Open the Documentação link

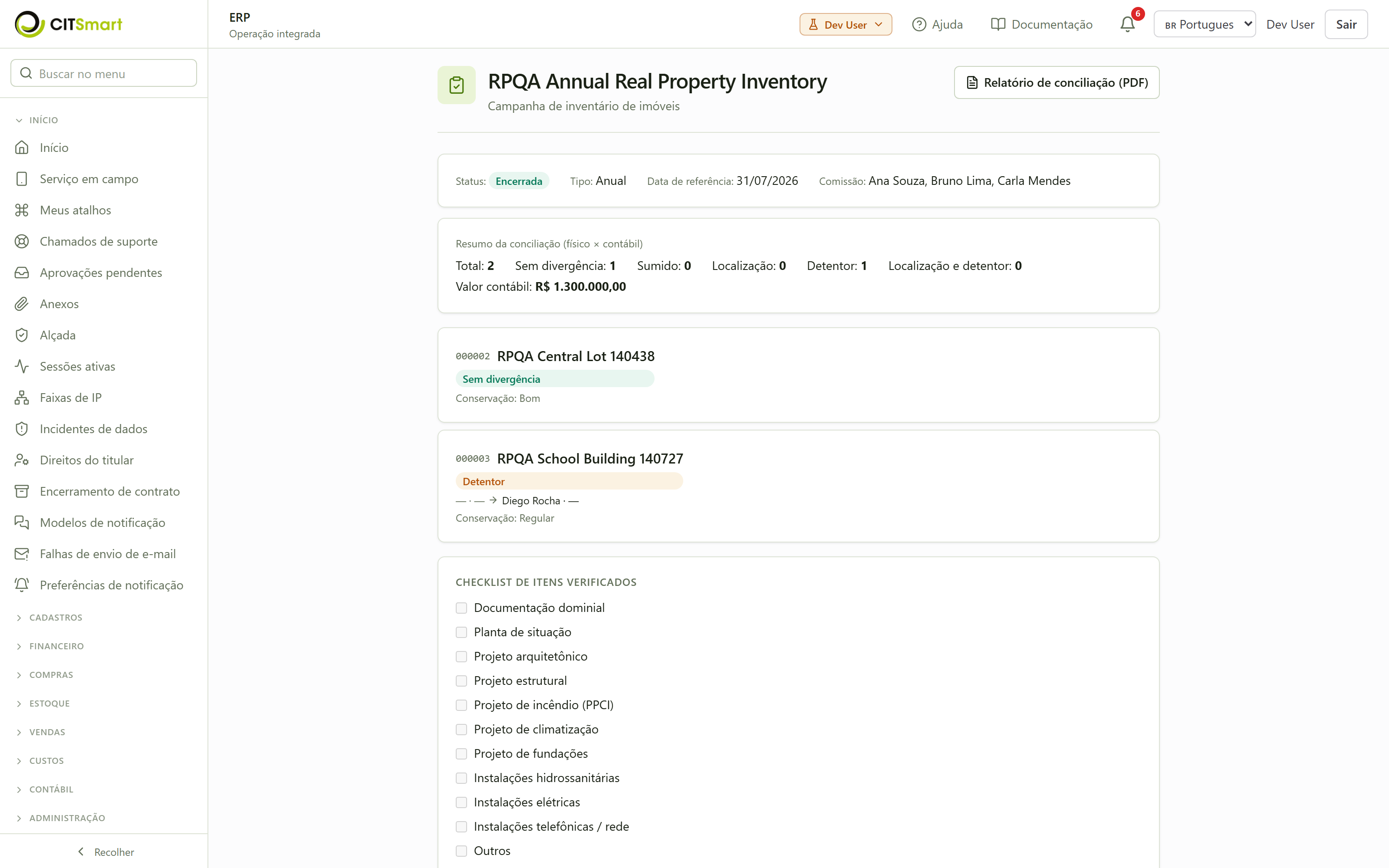[x=1042, y=24]
